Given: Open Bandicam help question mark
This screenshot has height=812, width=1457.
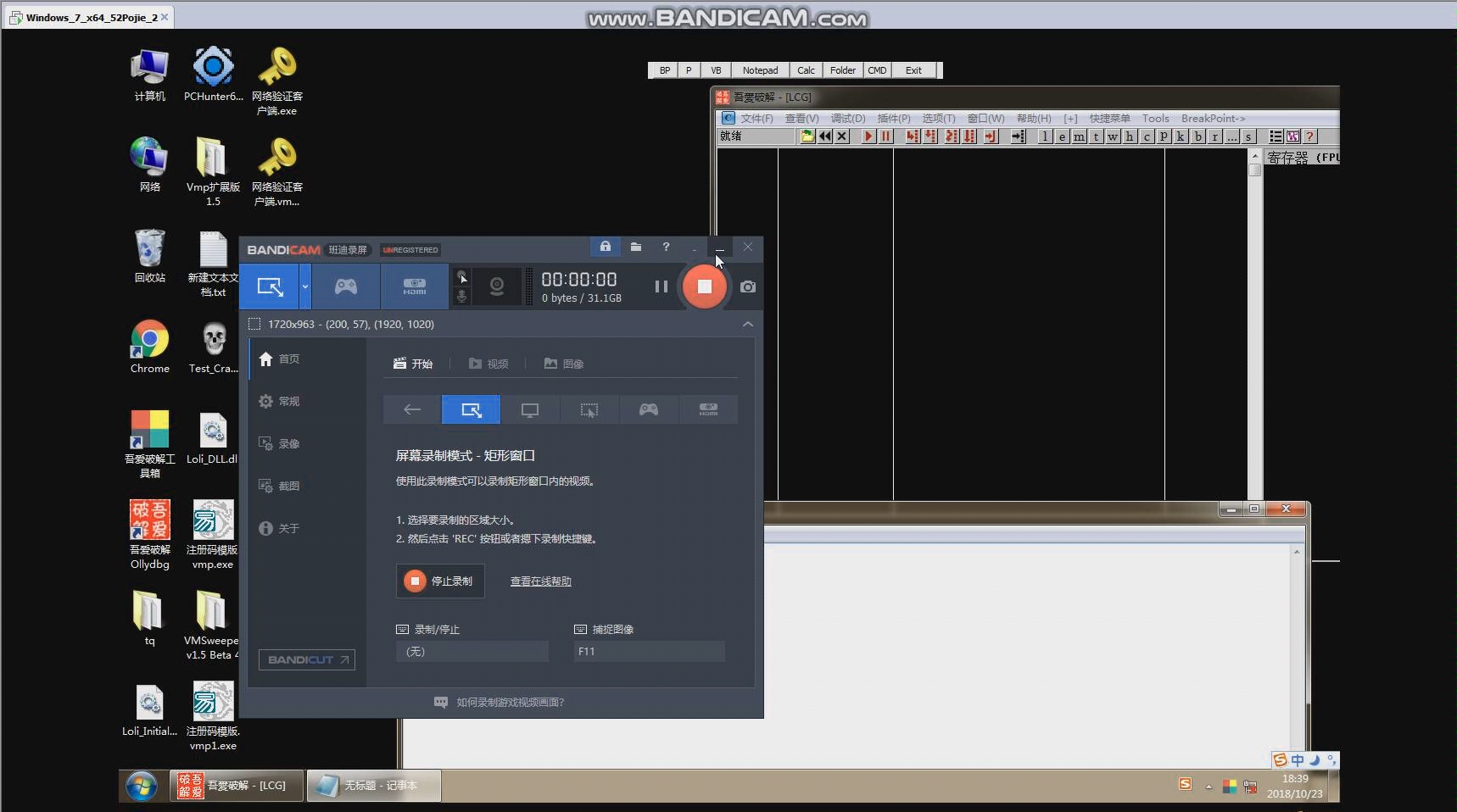Looking at the screenshot, I should (666, 247).
